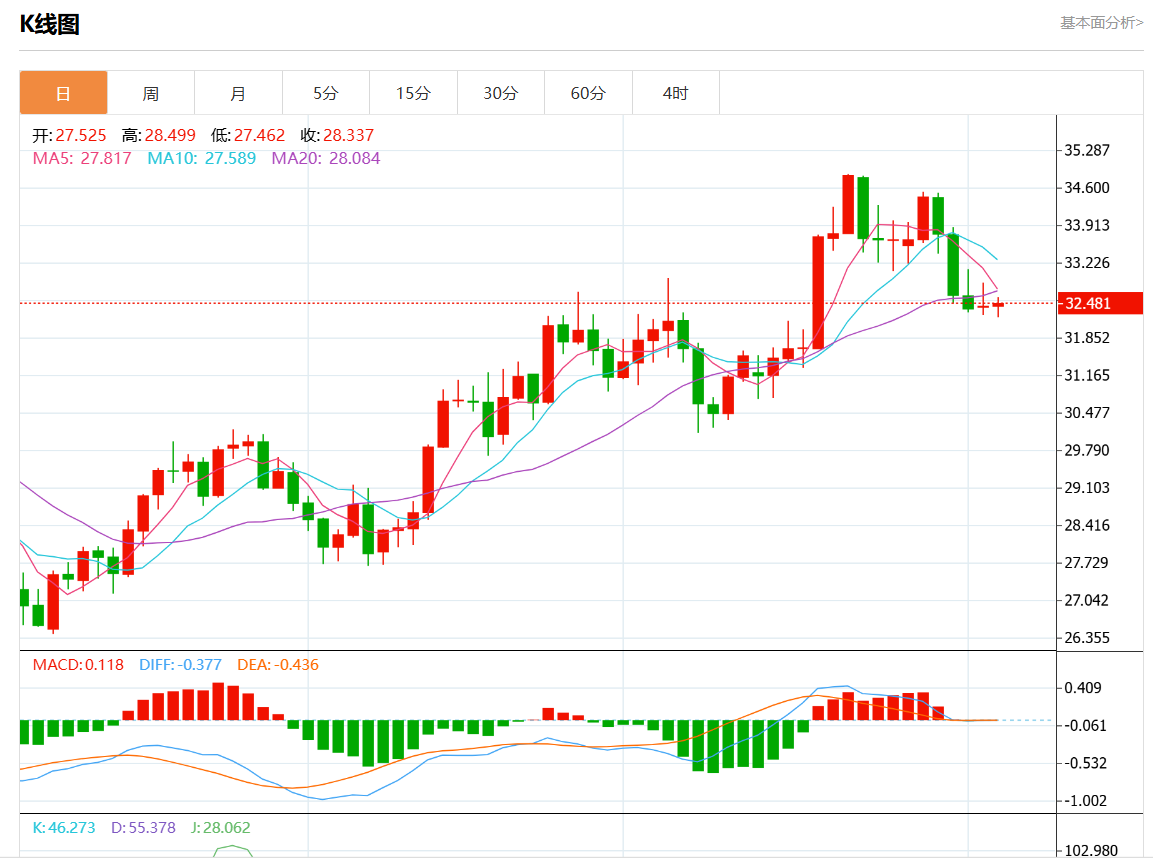Click the 34.600 price axis label

pyautogui.click(x=1087, y=187)
